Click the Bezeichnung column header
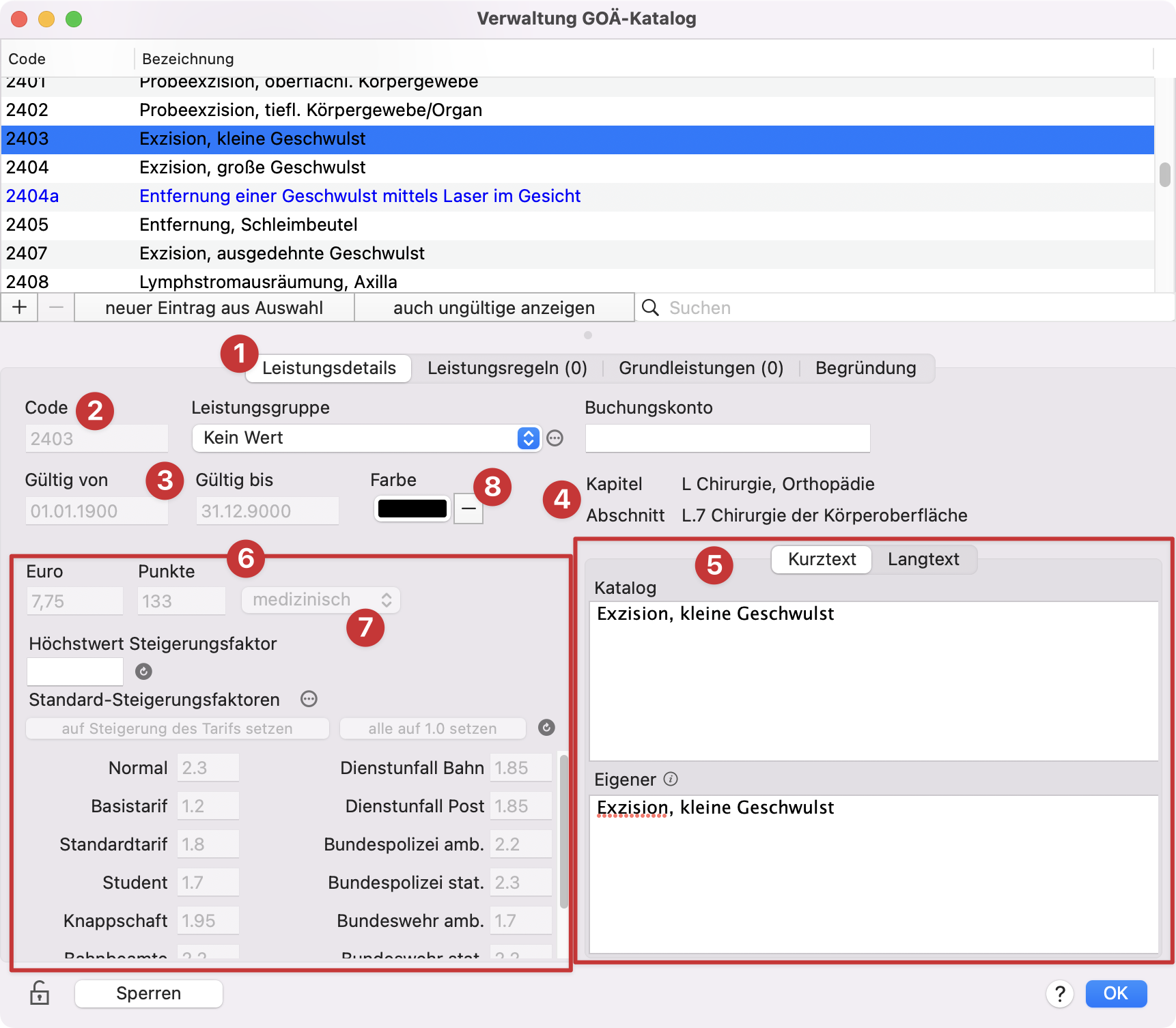The width and height of the screenshot is (1176, 1028). pyautogui.click(x=644, y=59)
